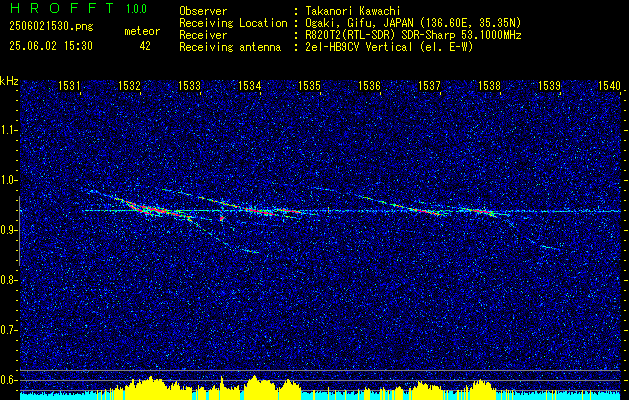
Task: Click the 1531 time marker
Action: [69, 85]
